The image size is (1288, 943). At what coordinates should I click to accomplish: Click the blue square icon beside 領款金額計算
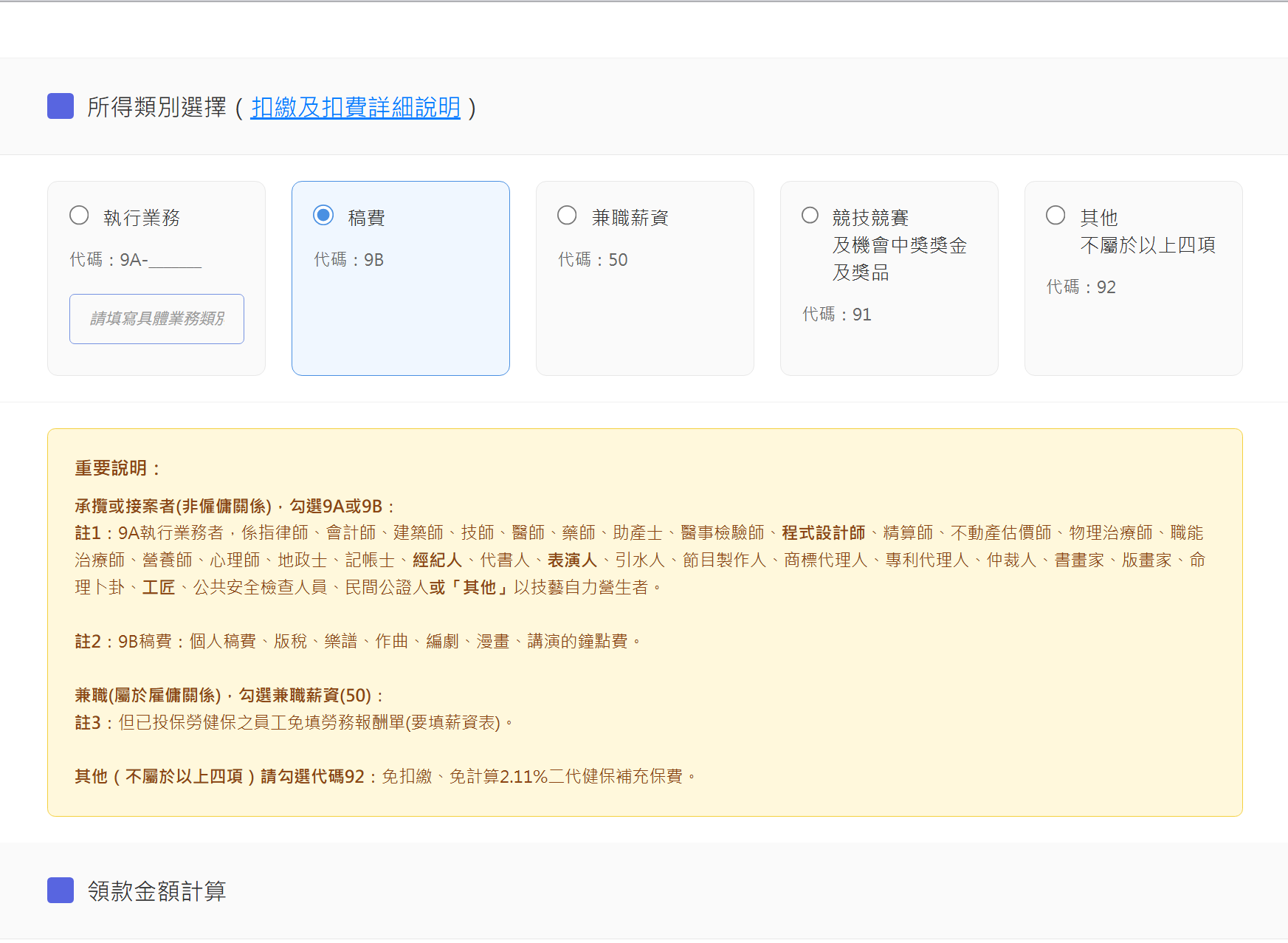point(59,891)
